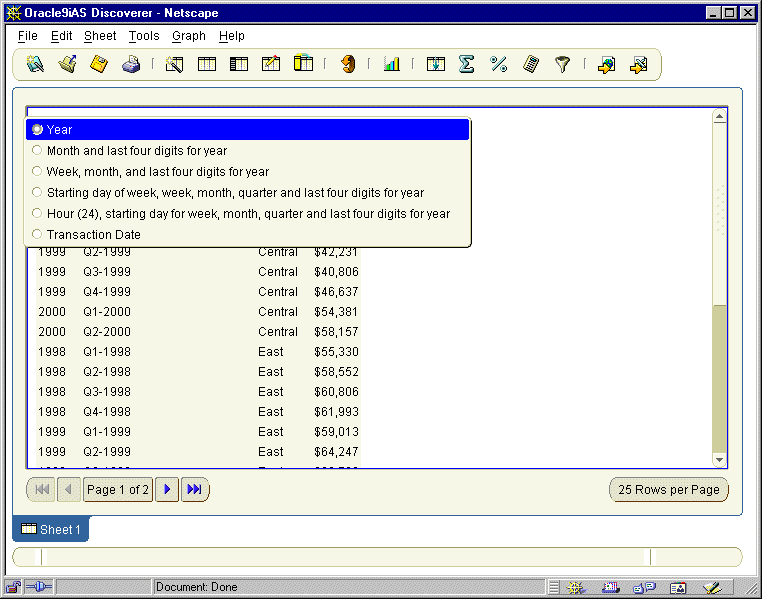The height and width of the screenshot is (599, 762).
Task: Select the Hour (24) drill option
Action: (x=247, y=213)
